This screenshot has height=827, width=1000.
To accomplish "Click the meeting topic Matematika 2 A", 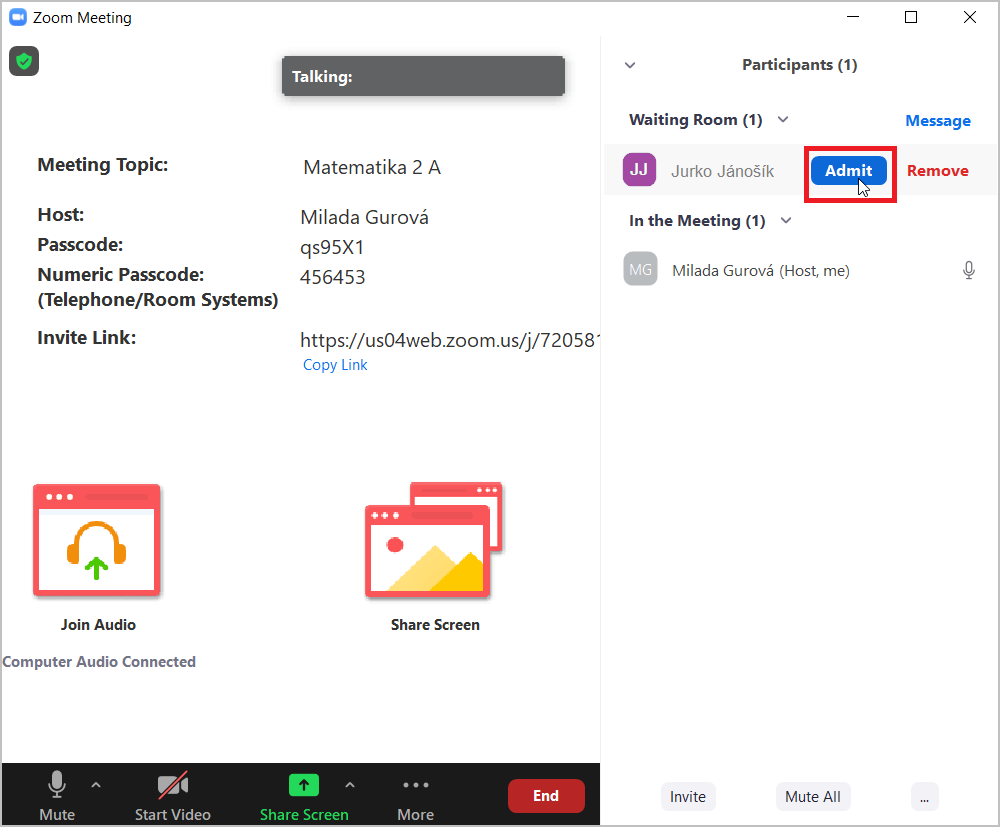I will [x=372, y=167].
